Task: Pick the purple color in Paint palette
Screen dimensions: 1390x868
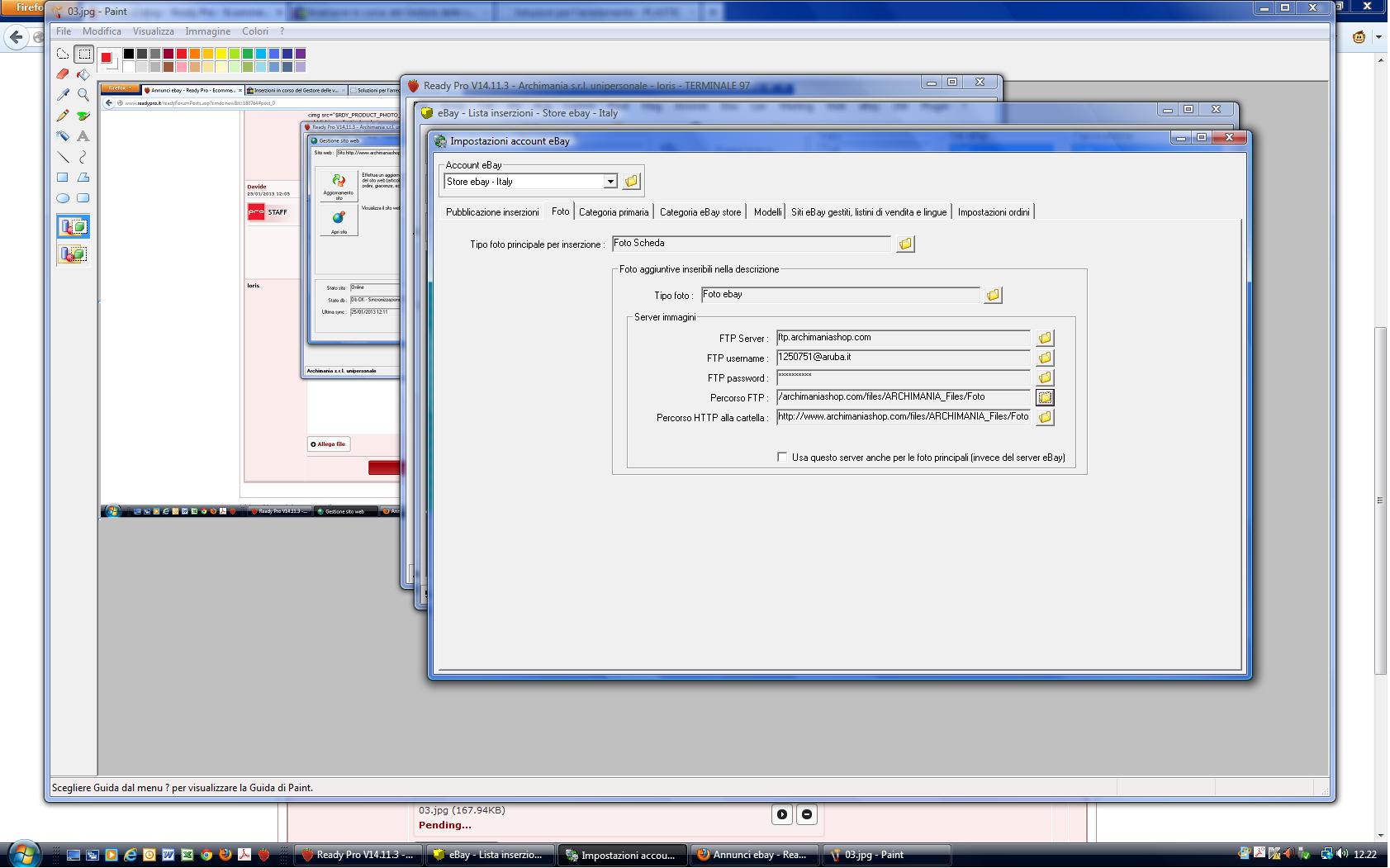Action: coord(301,54)
